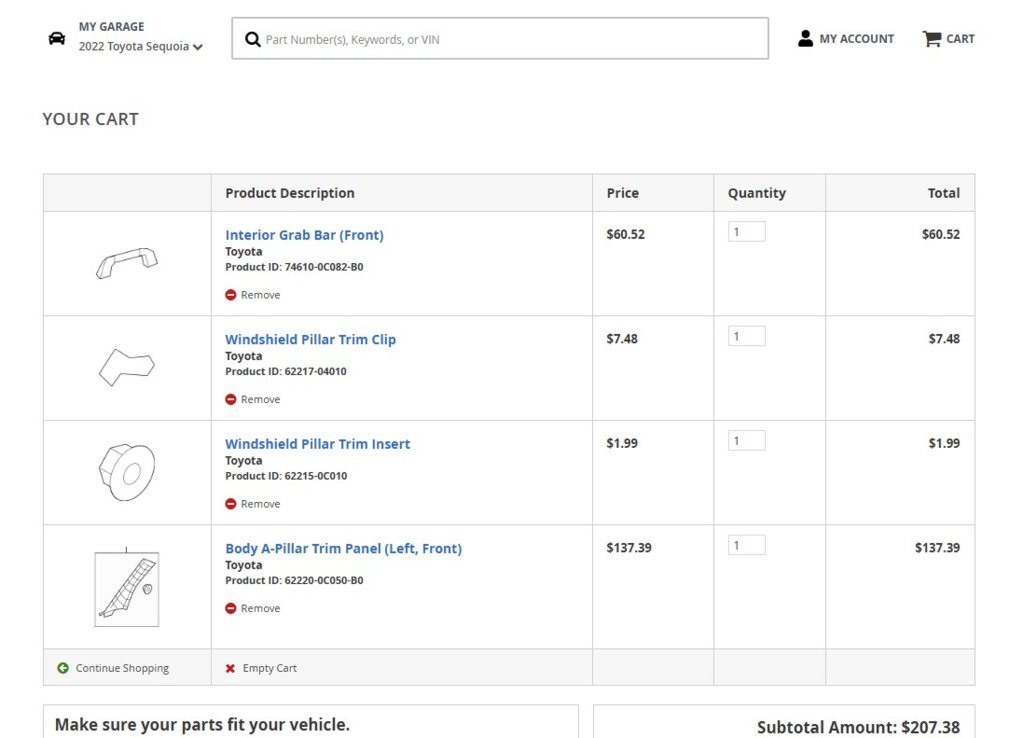This screenshot has width=1023, height=738.
Task: Click Product ID 62220-0C050-B0 text
Action: 294,580
